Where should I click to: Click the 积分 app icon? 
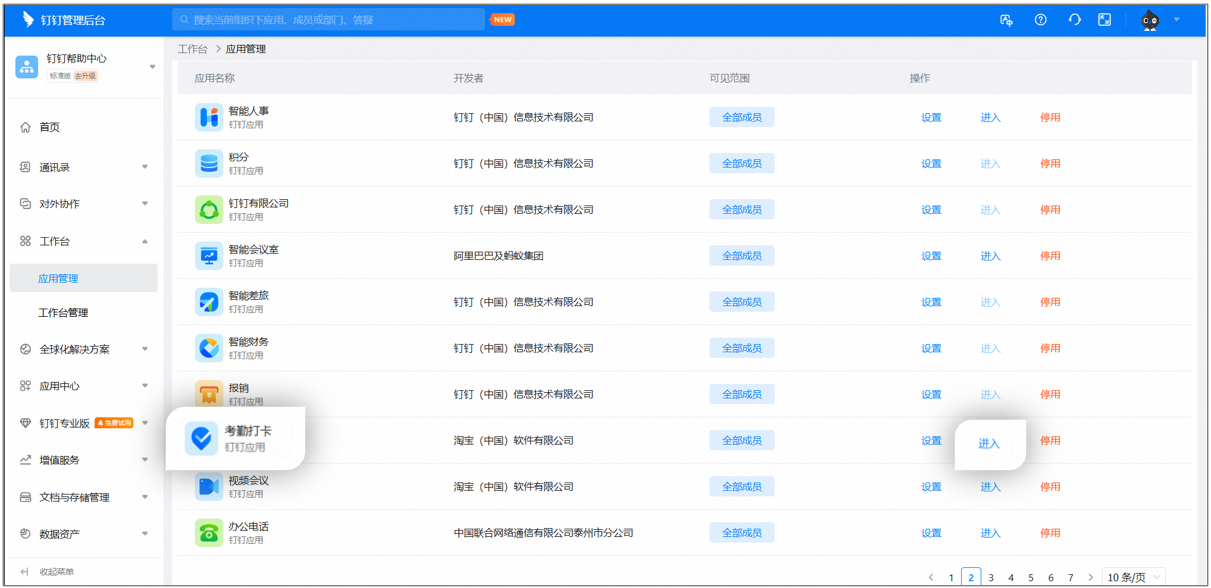pos(208,163)
